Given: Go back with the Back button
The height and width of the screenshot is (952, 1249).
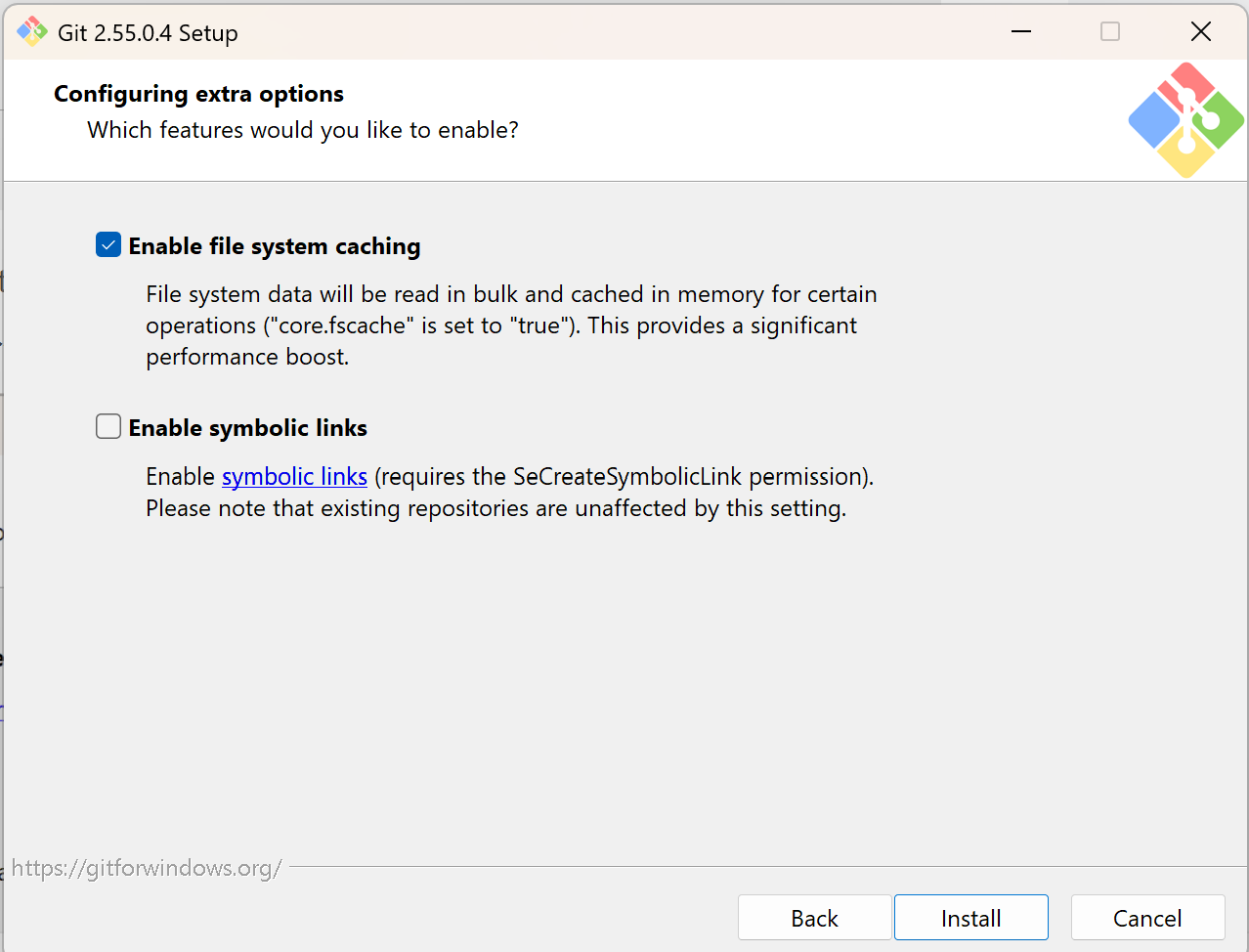Looking at the screenshot, I should point(814,918).
